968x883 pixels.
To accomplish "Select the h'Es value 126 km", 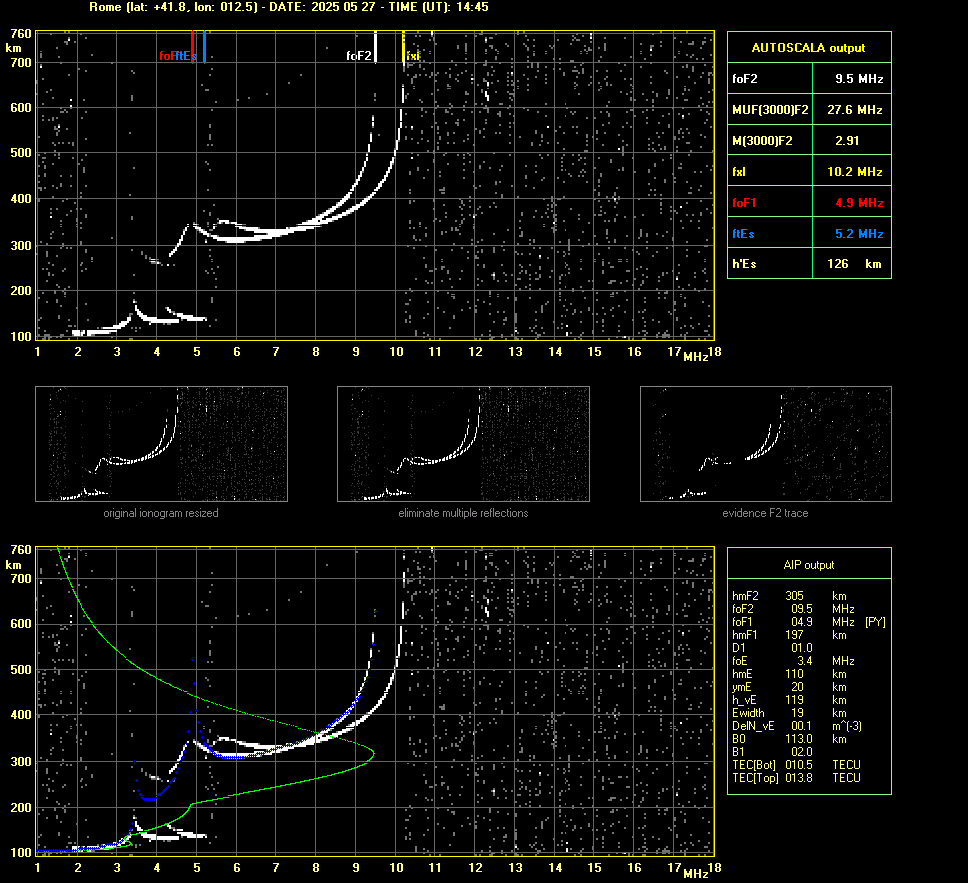I will point(854,264).
